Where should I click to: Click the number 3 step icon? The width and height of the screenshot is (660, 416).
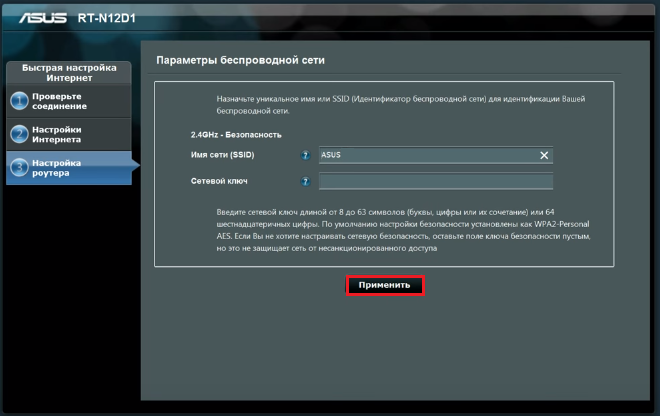tap(18, 167)
